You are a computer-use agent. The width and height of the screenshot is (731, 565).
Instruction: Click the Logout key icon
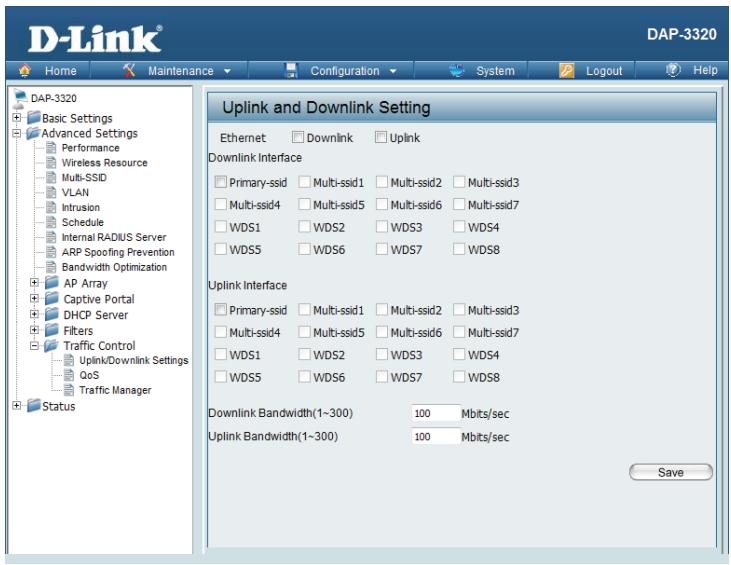[x=566, y=70]
